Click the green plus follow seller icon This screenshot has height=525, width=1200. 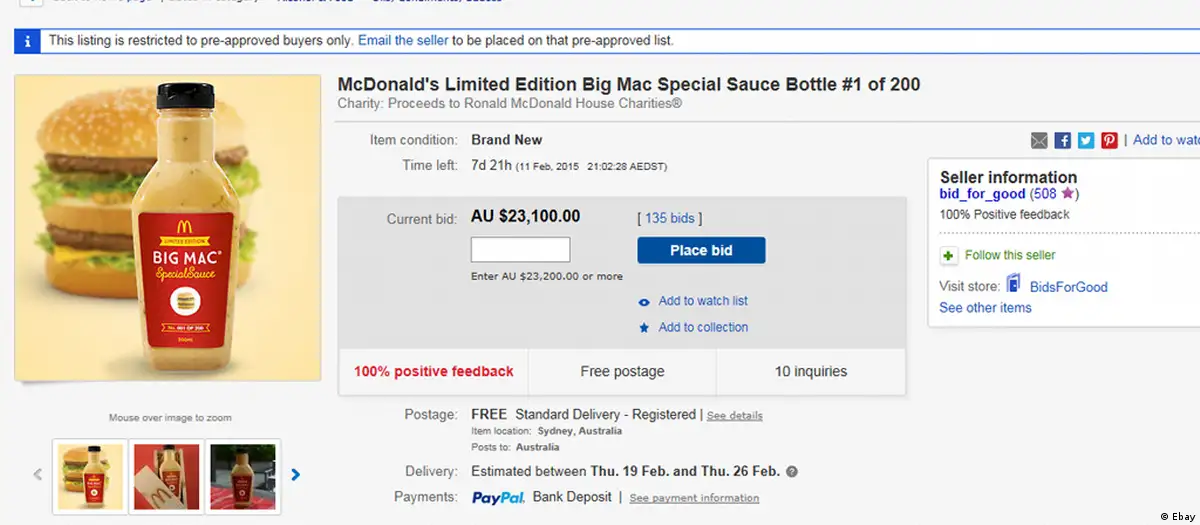click(x=949, y=256)
